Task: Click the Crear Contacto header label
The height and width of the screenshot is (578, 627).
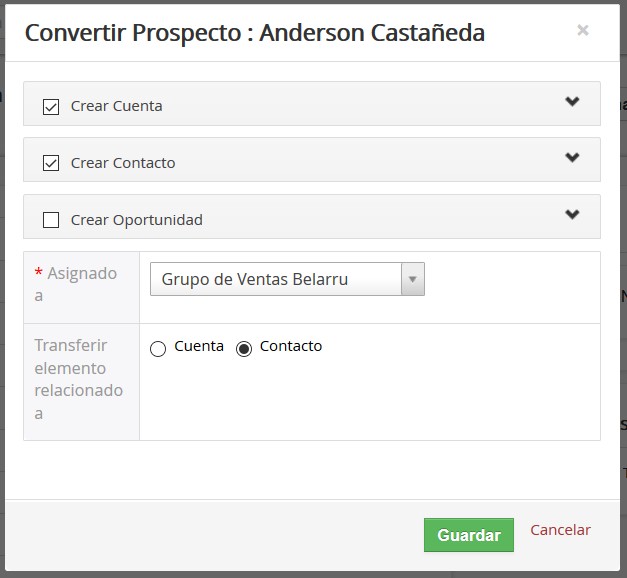Action: 123,163
